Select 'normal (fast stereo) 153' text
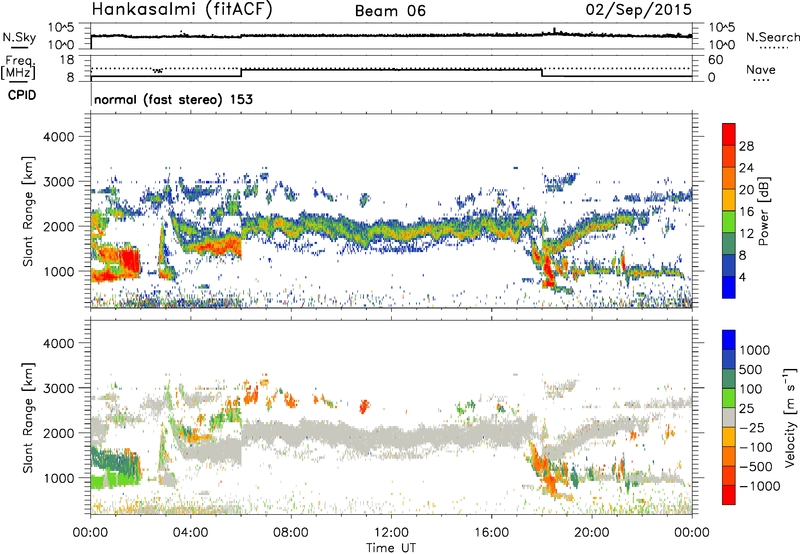 (173, 99)
